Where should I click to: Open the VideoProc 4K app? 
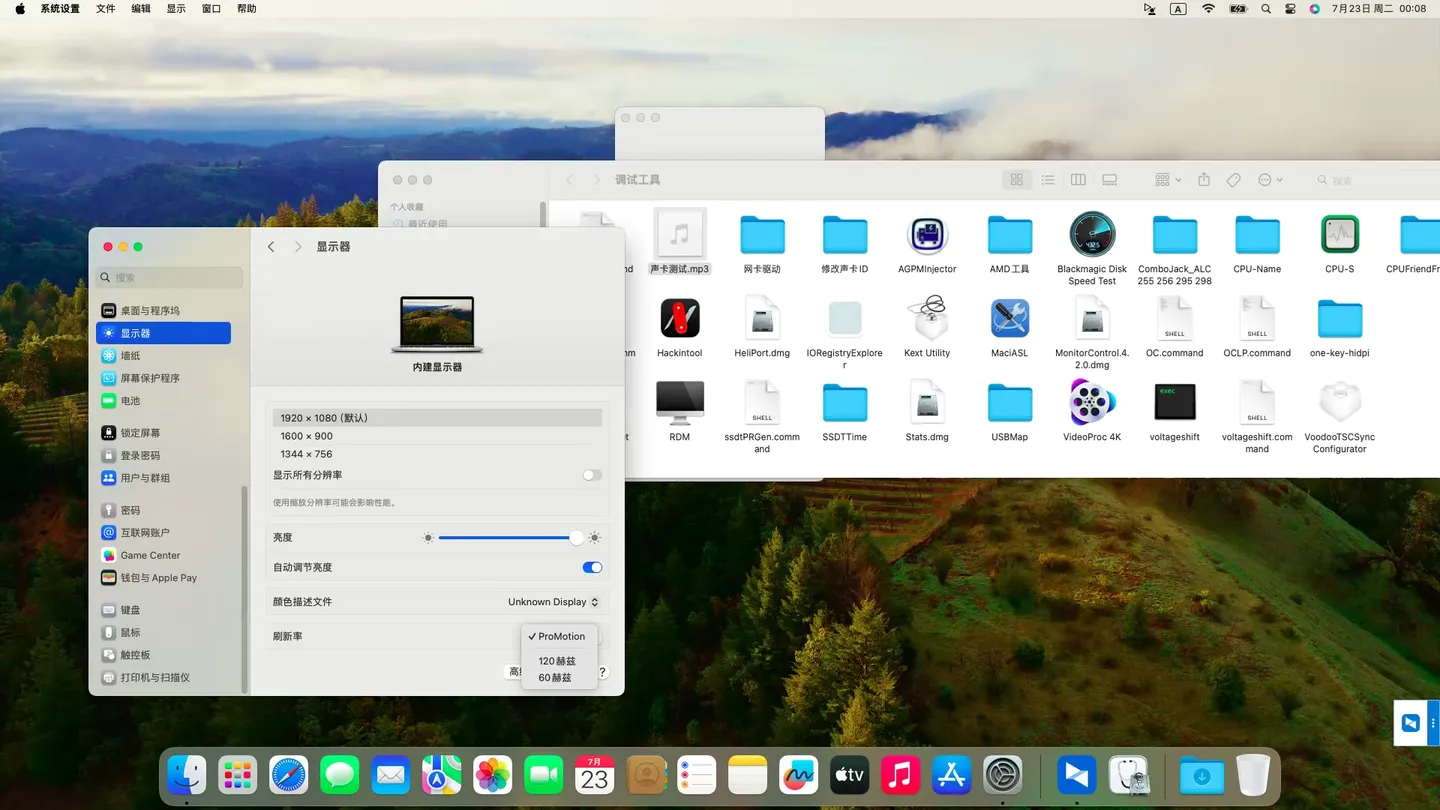coord(1091,403)
